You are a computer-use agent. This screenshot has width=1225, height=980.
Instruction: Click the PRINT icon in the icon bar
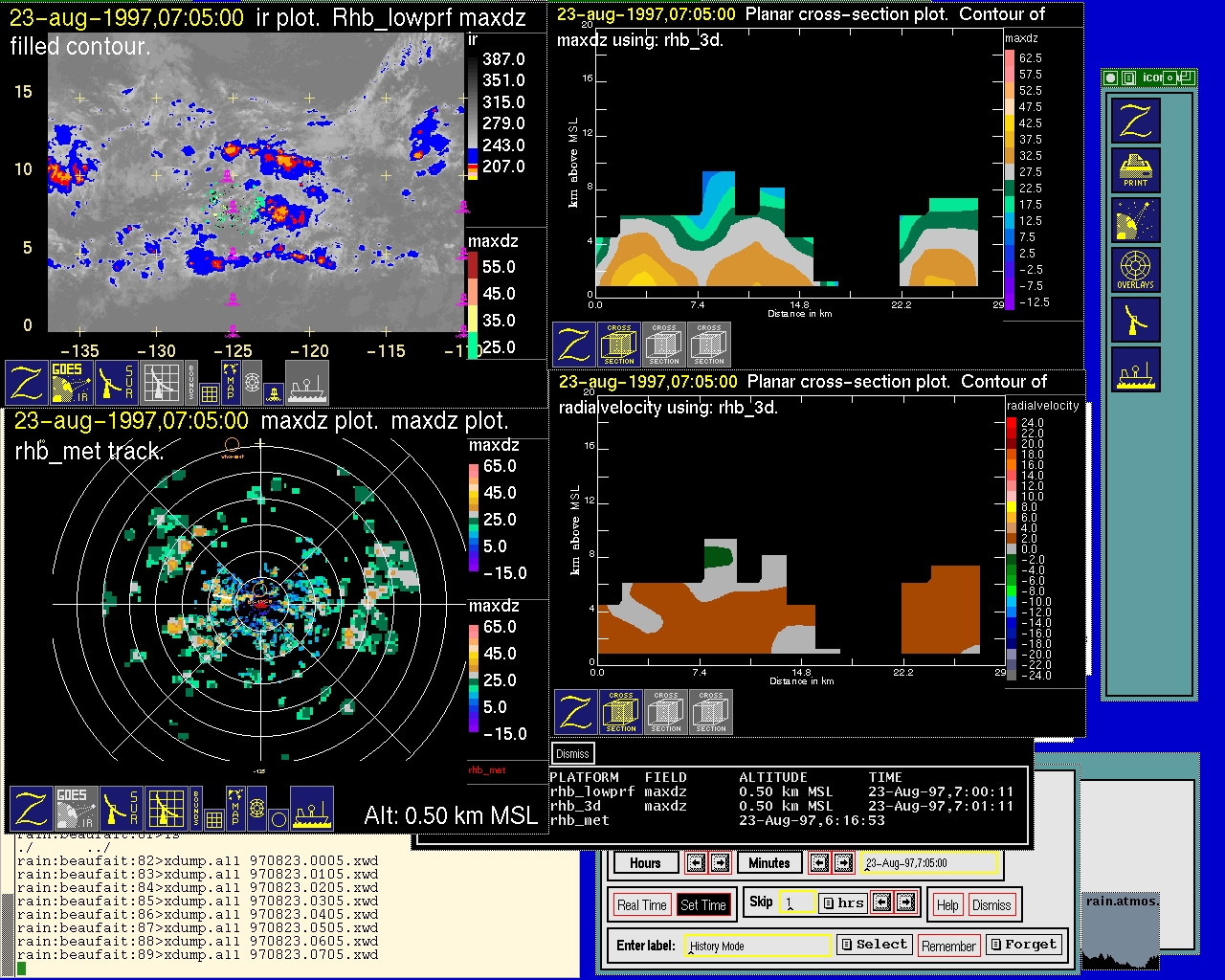coord(1136,170)
